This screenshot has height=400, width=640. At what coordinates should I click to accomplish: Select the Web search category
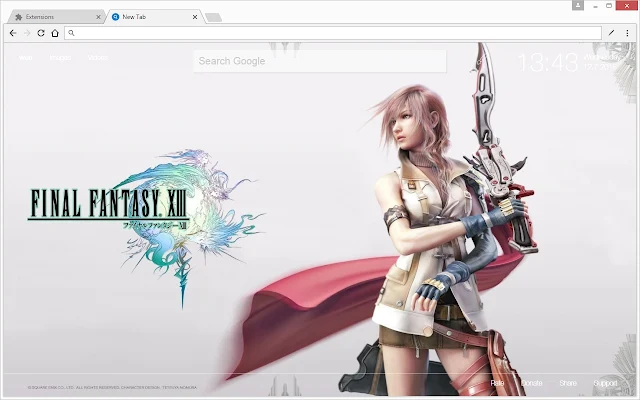(x=25, y=58)
